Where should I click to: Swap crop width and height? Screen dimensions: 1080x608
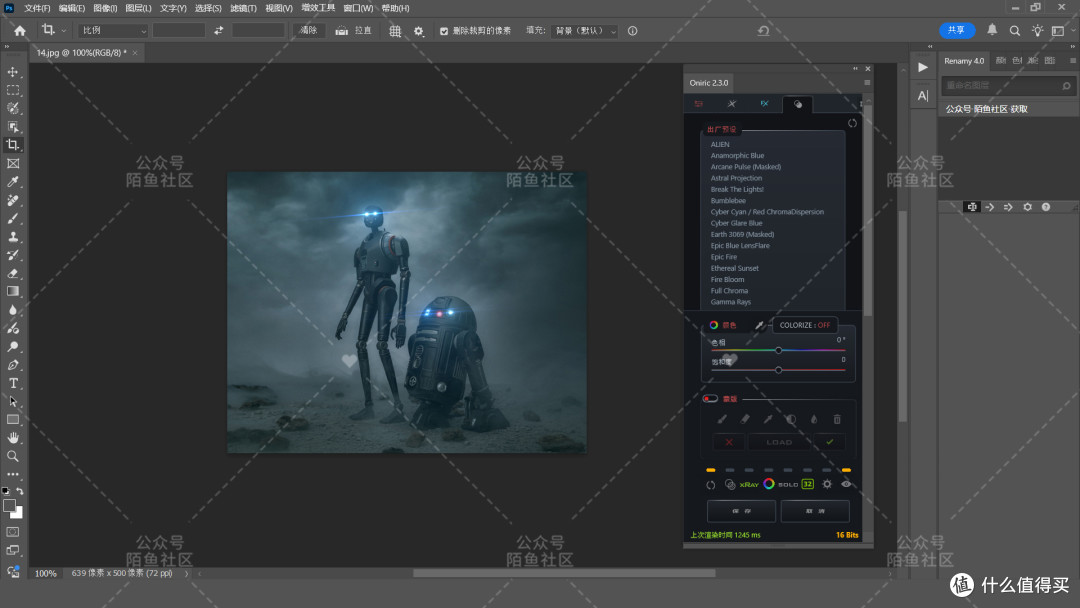pos(218,30)
